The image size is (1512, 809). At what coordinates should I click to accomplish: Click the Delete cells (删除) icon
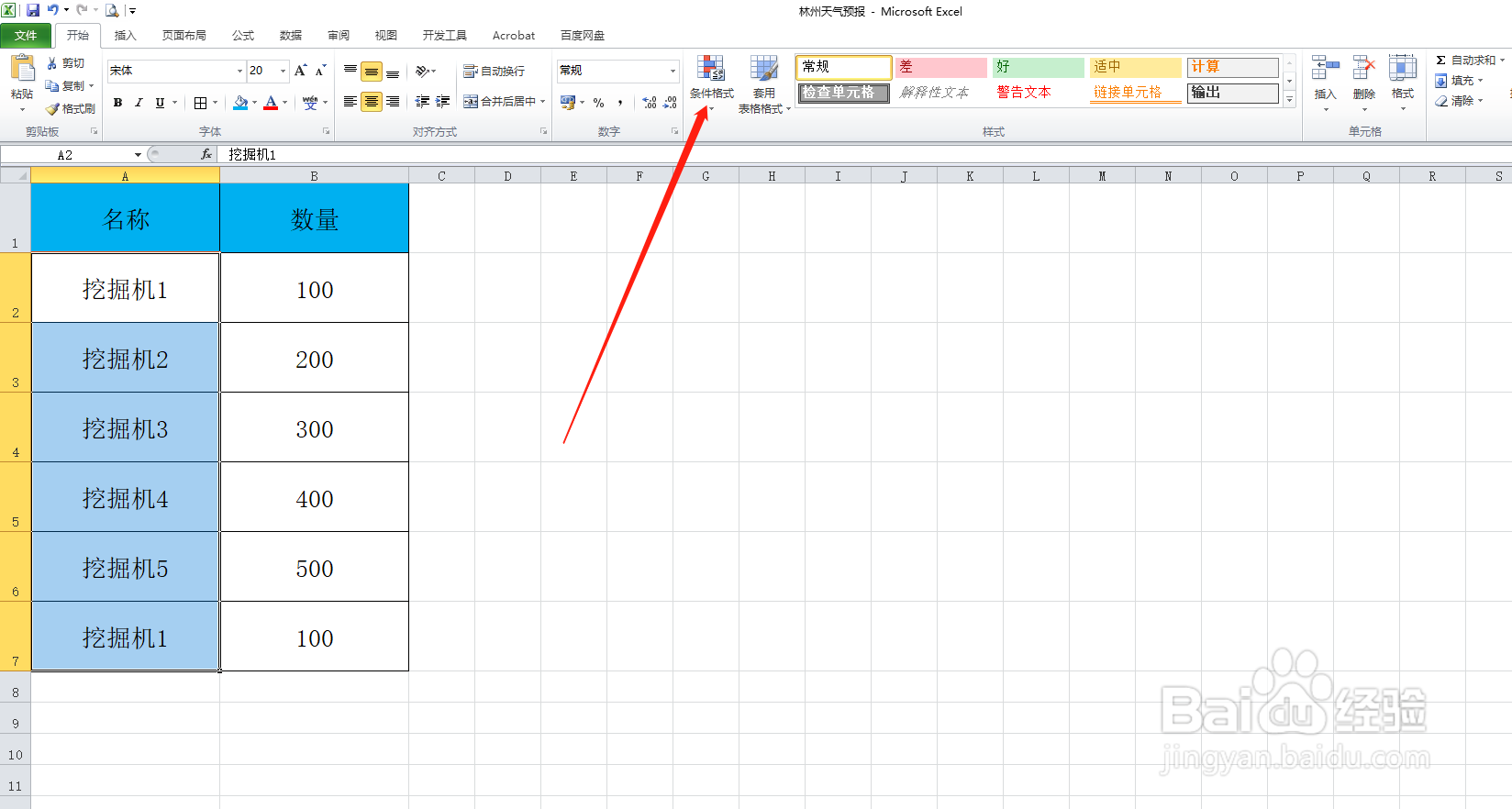[1364, 69]
